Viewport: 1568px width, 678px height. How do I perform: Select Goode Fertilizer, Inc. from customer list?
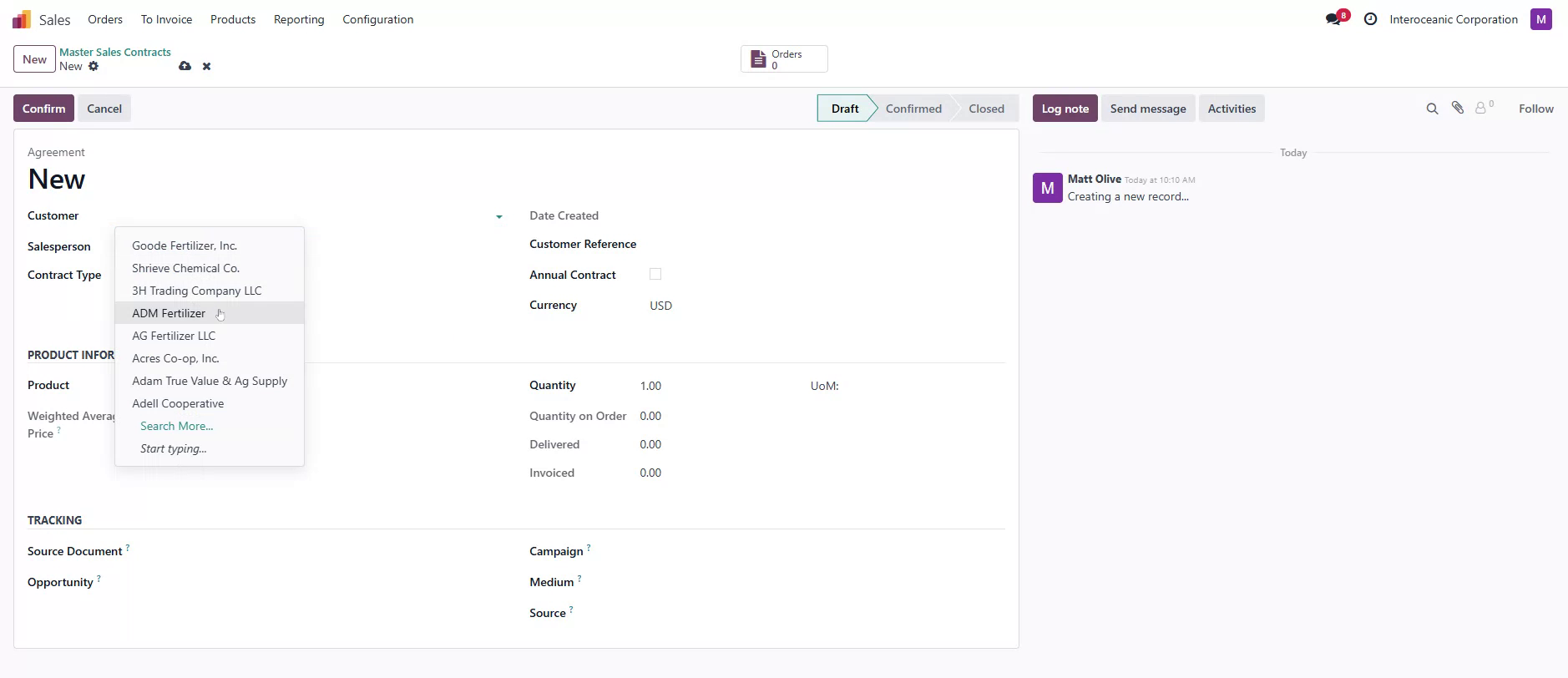(x=210, y=245)
